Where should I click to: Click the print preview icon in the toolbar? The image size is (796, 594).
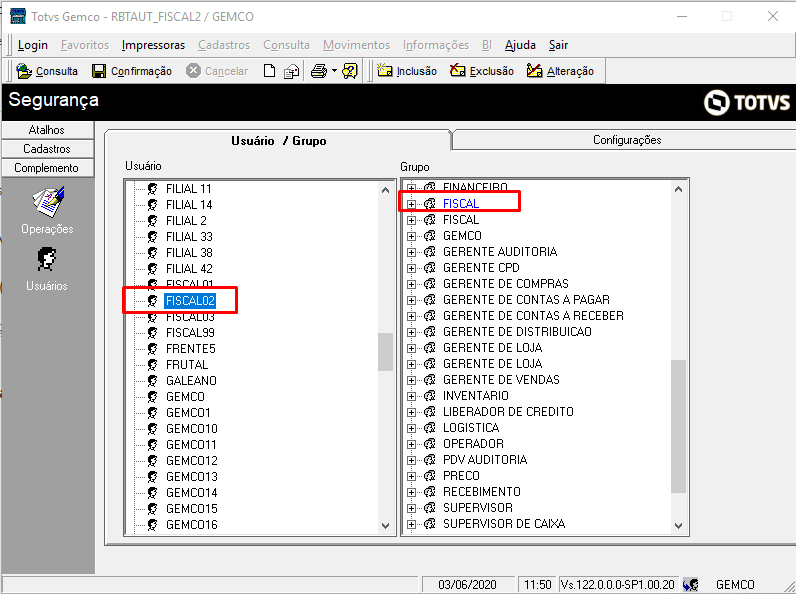pyautogui.click(x=291, y=71)
